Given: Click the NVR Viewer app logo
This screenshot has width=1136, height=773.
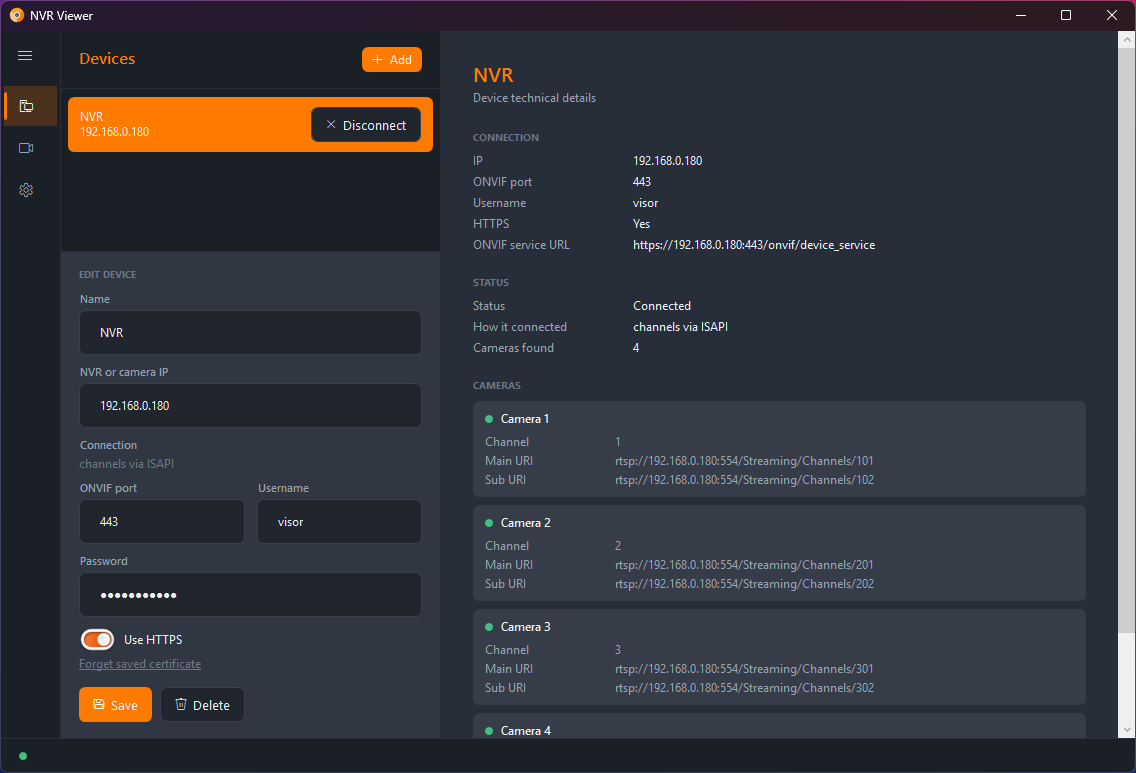Looking at the screenshot, I should (x=16, y=15).
